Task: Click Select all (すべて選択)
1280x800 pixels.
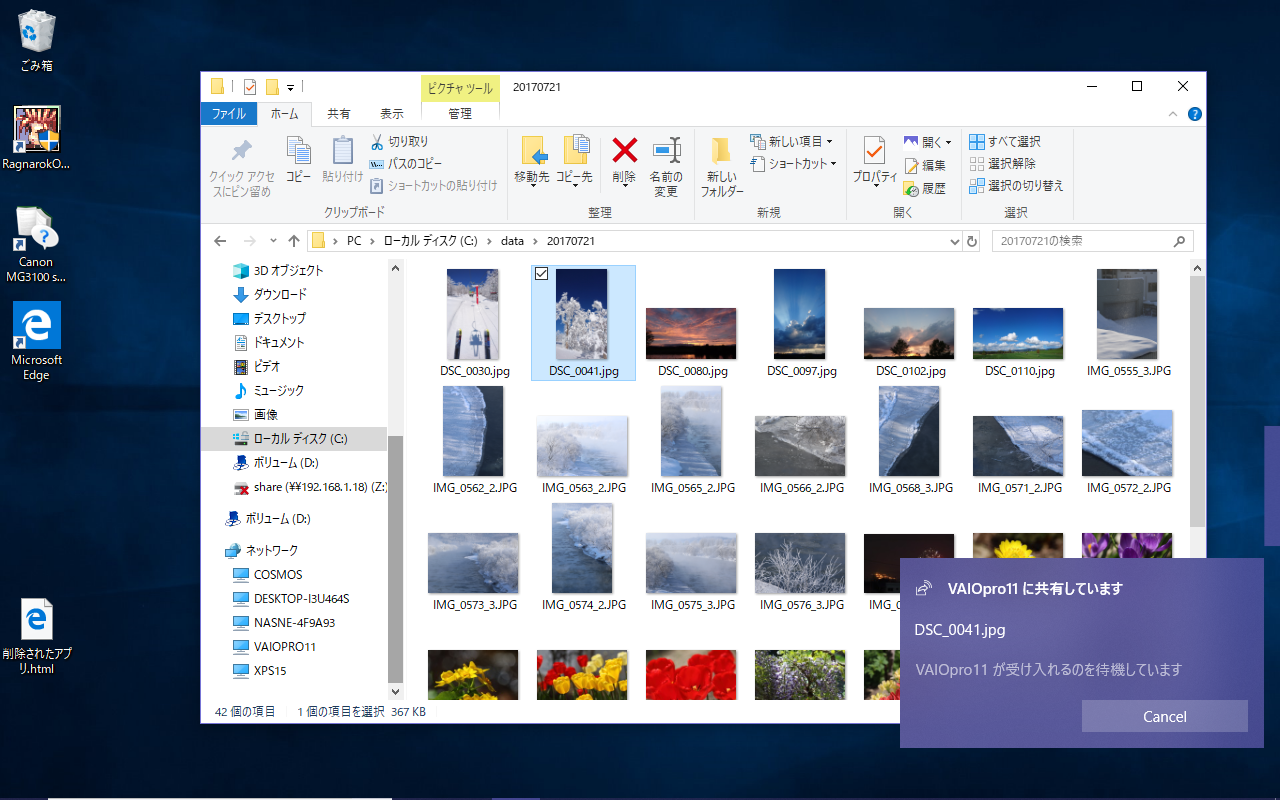Action: [x=1005, y=142]
